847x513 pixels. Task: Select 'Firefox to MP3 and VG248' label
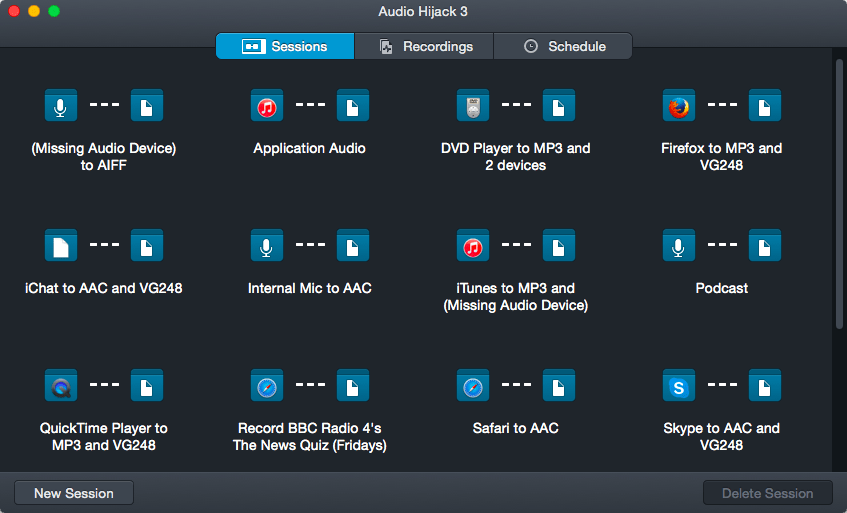coord(722,157)
